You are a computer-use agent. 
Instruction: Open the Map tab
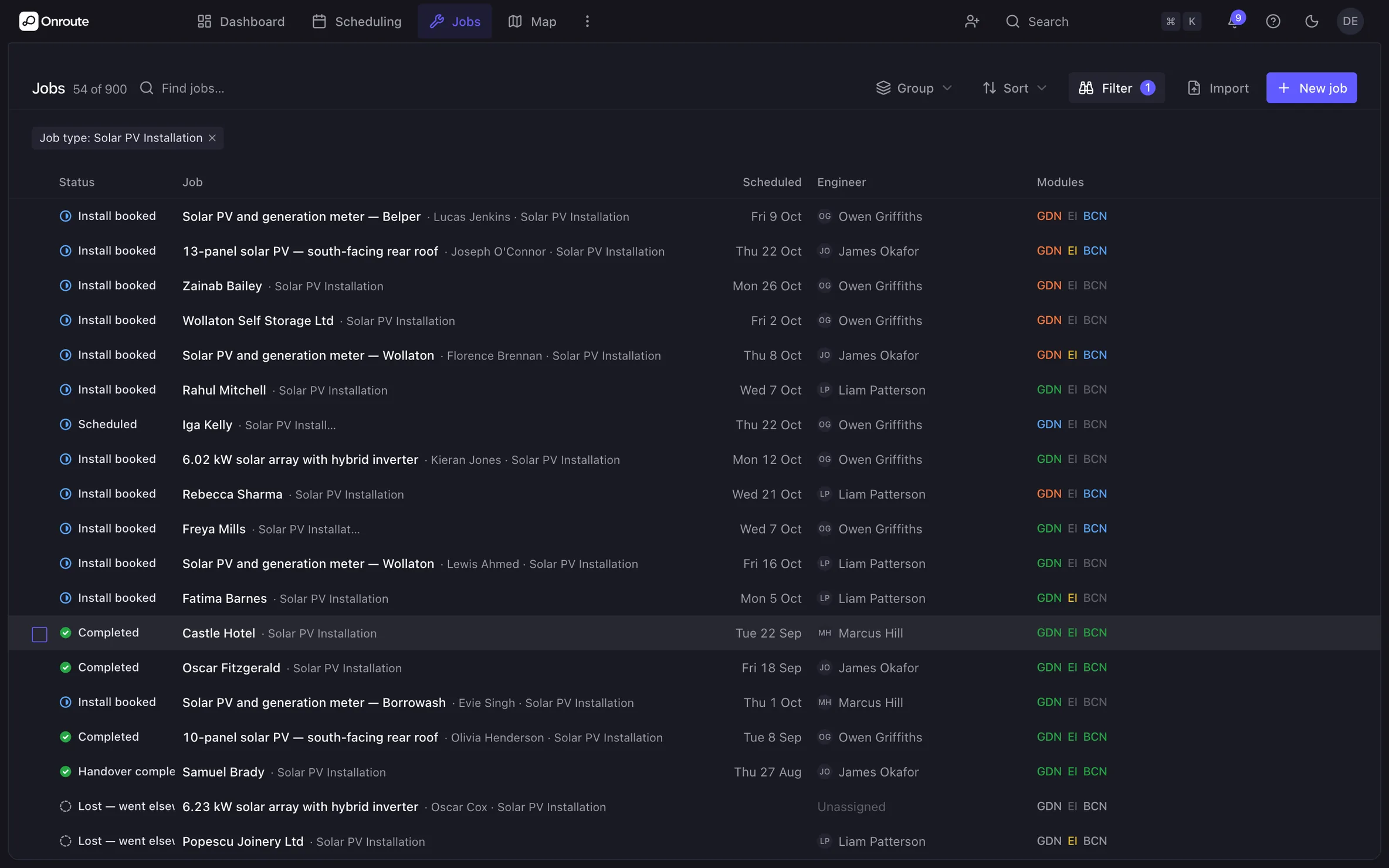(x=532, y=21)
